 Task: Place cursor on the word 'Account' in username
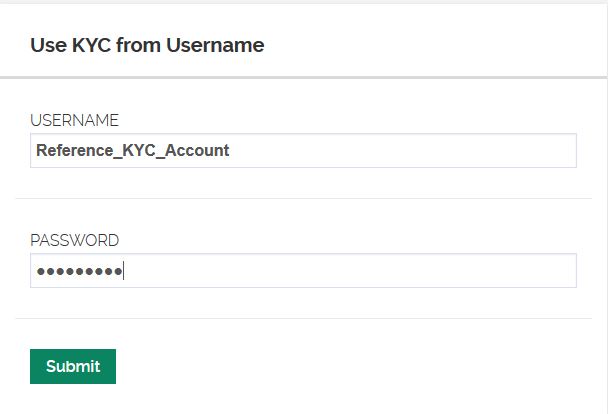click(x=198, y=151)
